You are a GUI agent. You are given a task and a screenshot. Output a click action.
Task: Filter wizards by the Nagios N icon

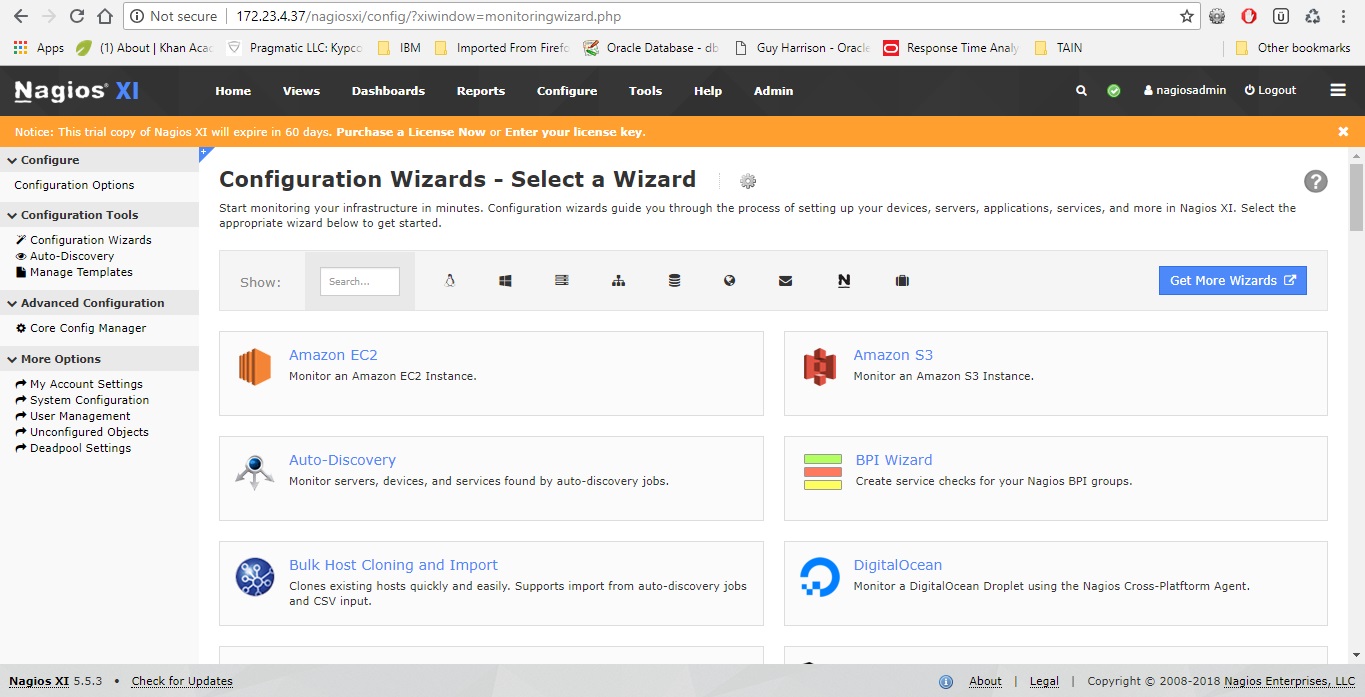coord(844,281)
